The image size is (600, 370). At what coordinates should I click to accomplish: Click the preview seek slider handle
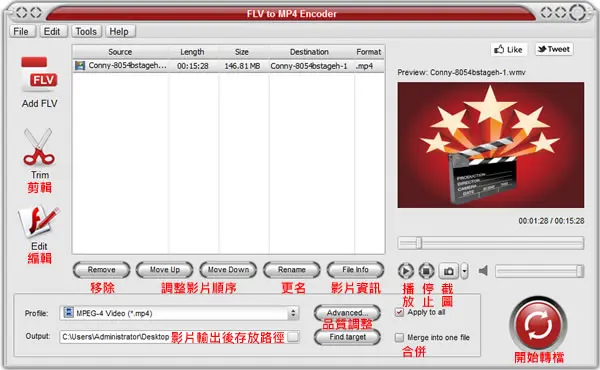[419, 243]
